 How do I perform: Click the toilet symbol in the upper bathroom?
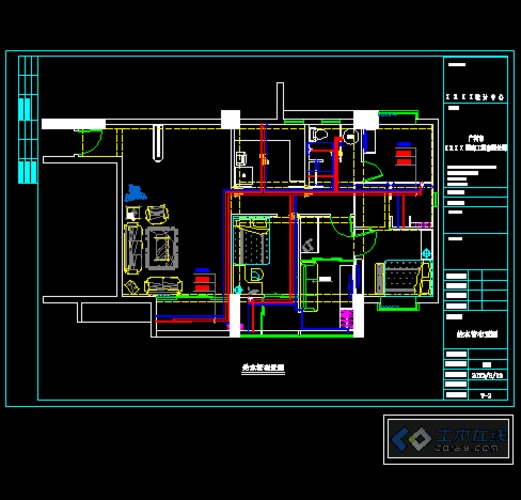click(x=319, y=134)
